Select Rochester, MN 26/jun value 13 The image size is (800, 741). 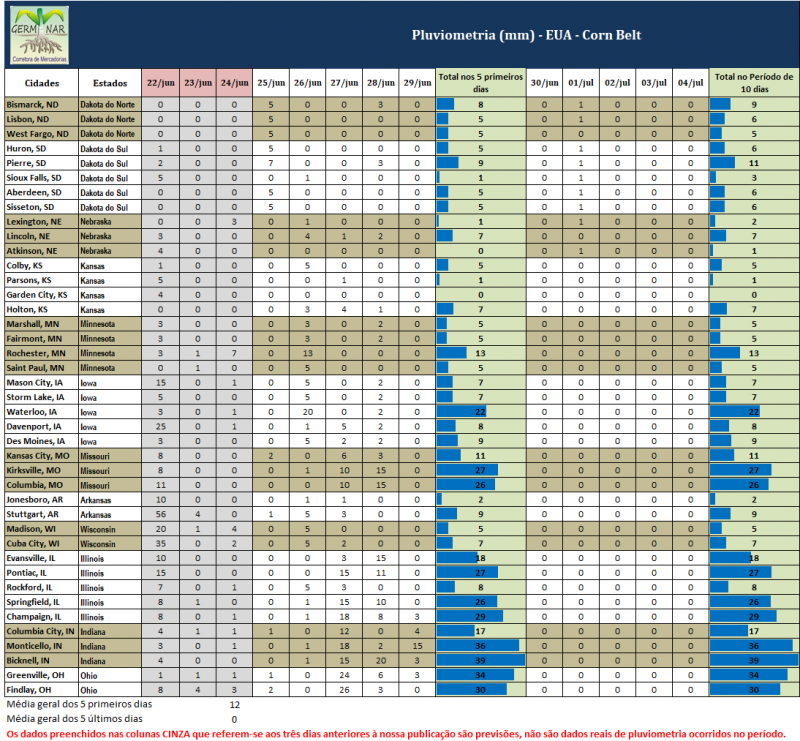(308, 353)
